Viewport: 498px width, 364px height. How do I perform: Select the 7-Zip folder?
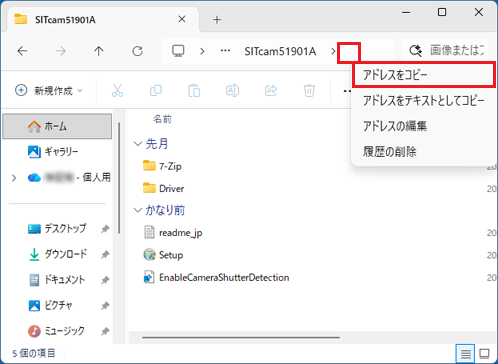[162, 166]
